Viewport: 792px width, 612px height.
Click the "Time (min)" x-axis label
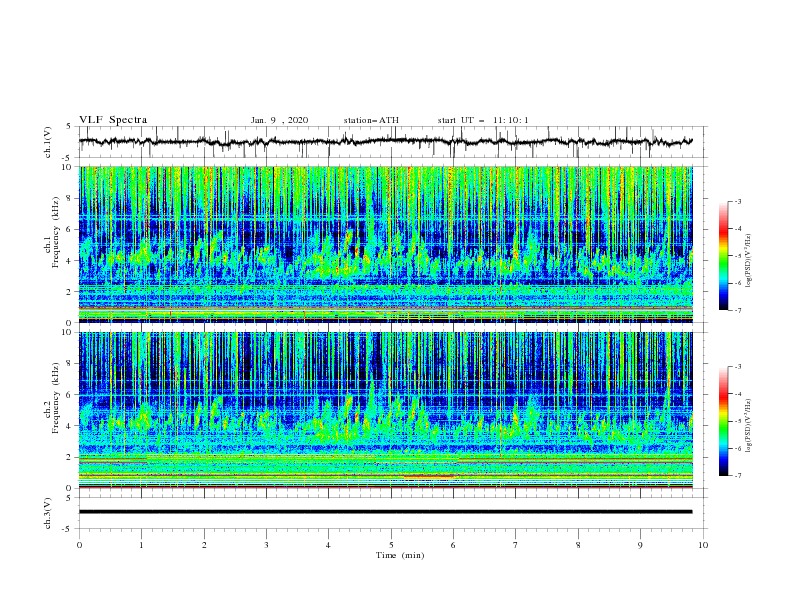point(400,555)
